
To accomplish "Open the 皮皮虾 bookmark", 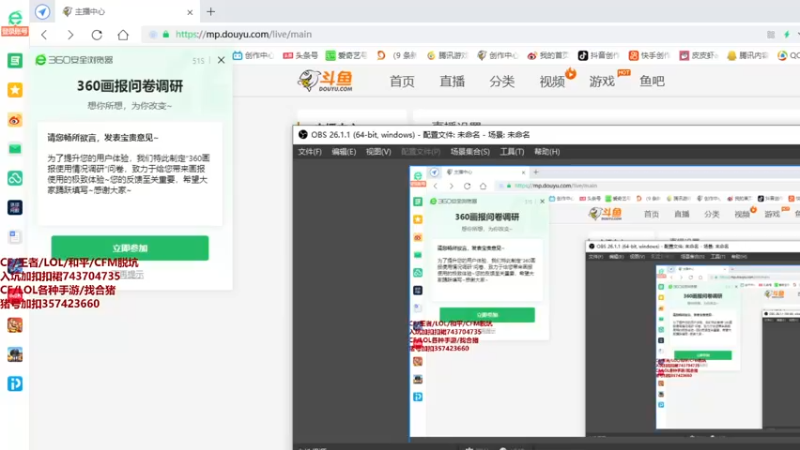I will click(x=699, y=56).
